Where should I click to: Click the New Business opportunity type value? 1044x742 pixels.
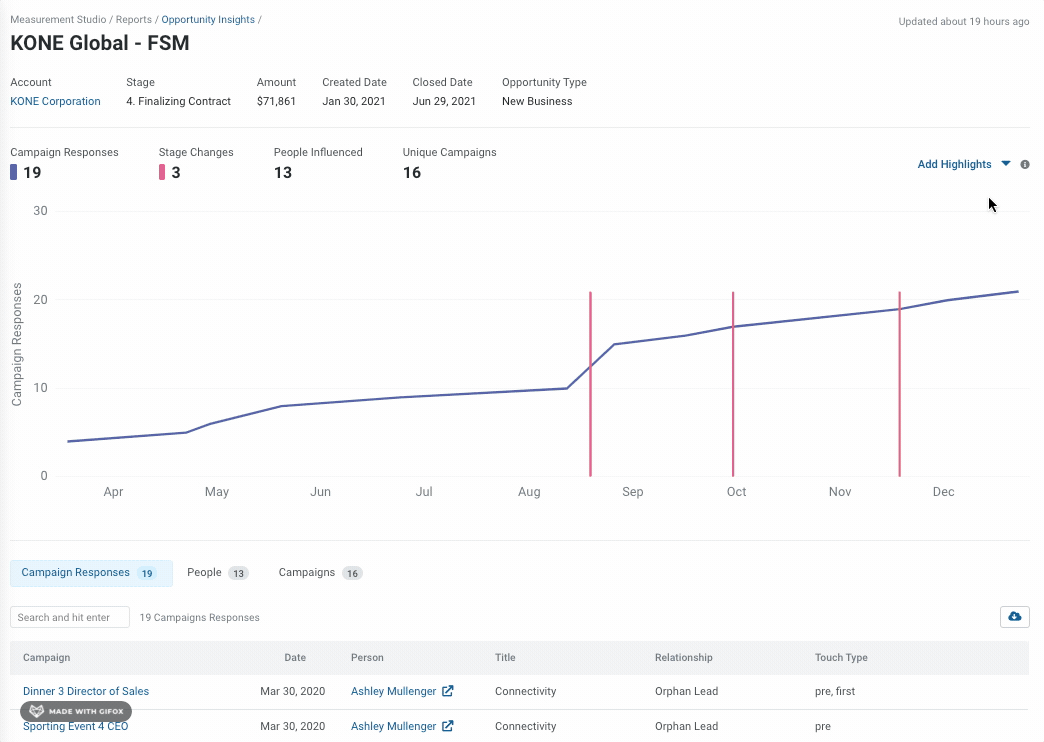[x=537, y=101]
